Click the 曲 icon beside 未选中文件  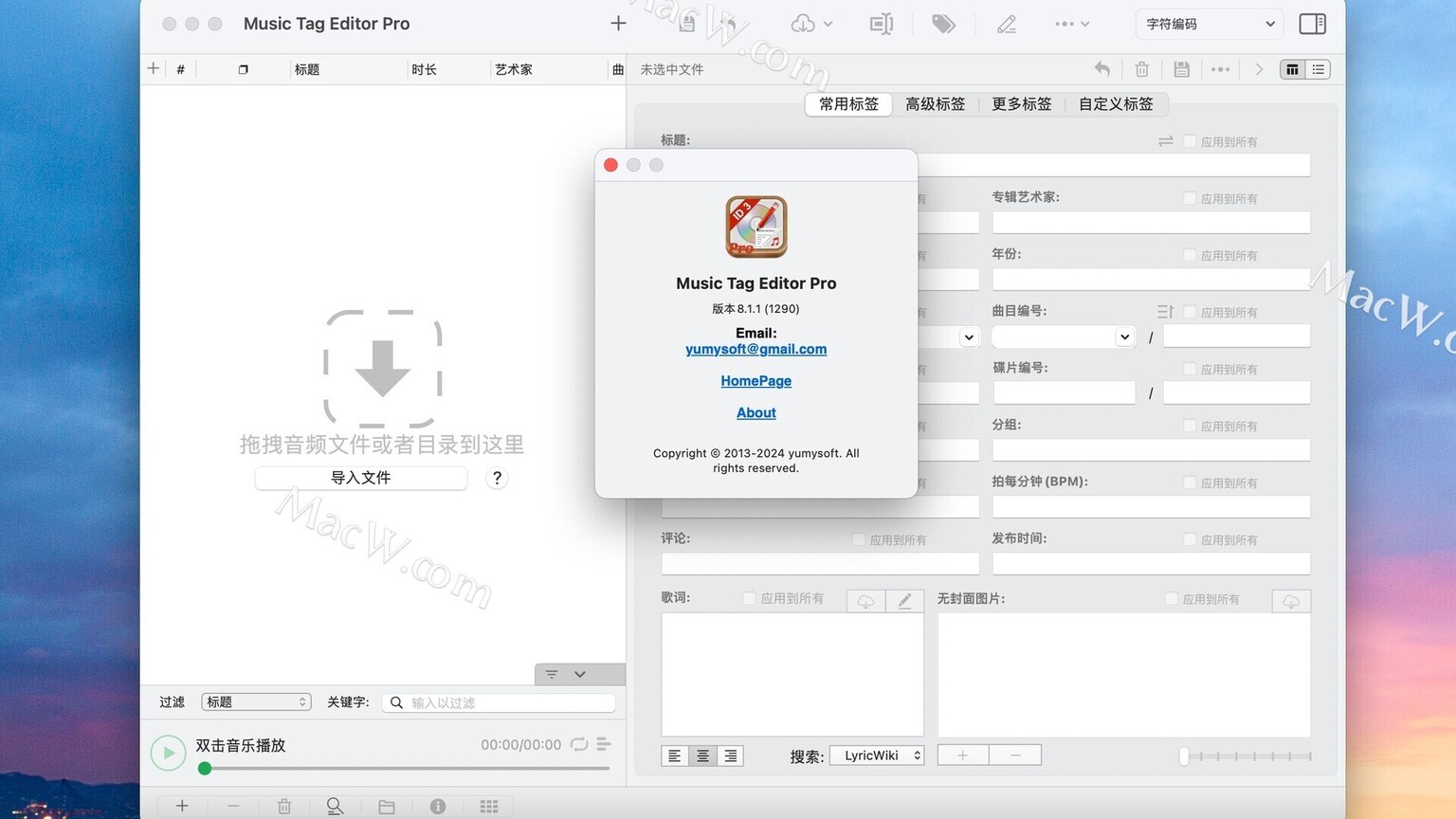(x=618, y=69)
